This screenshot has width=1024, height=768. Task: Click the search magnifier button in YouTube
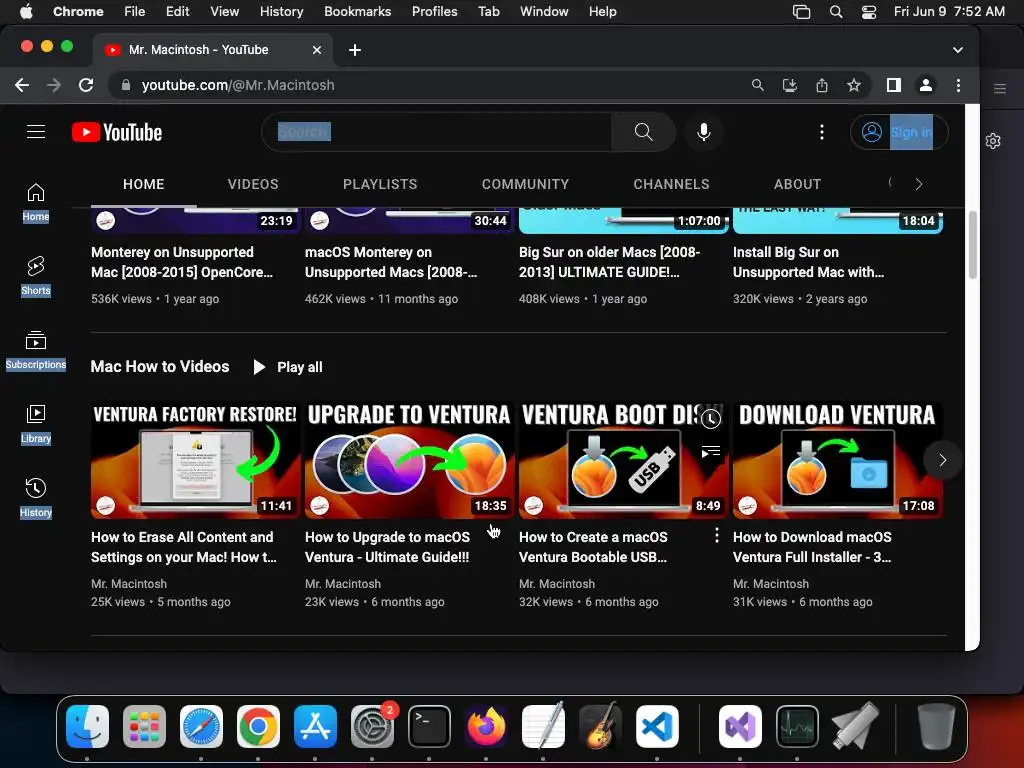643,132
